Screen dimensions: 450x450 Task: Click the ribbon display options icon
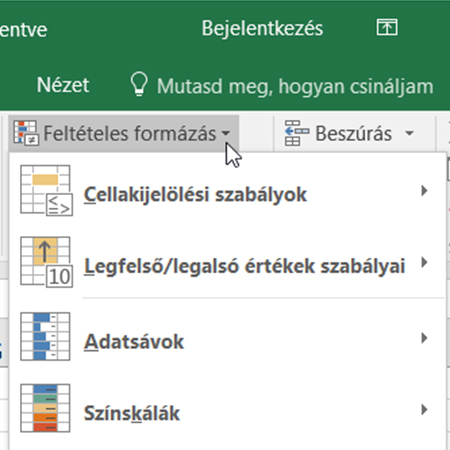click(x=387, y=27)
